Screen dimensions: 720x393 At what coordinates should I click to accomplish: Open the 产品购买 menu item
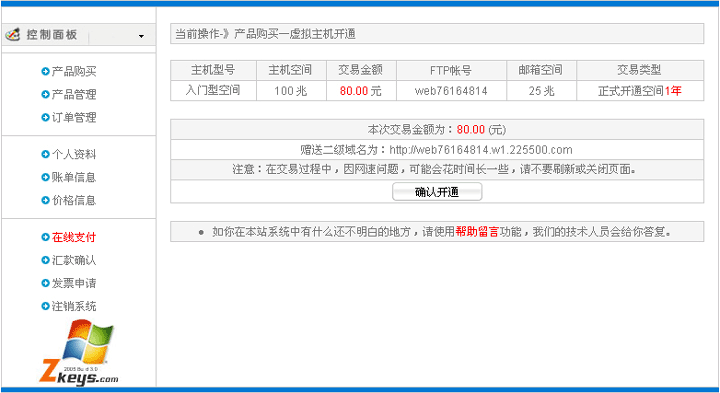(74, 71)
